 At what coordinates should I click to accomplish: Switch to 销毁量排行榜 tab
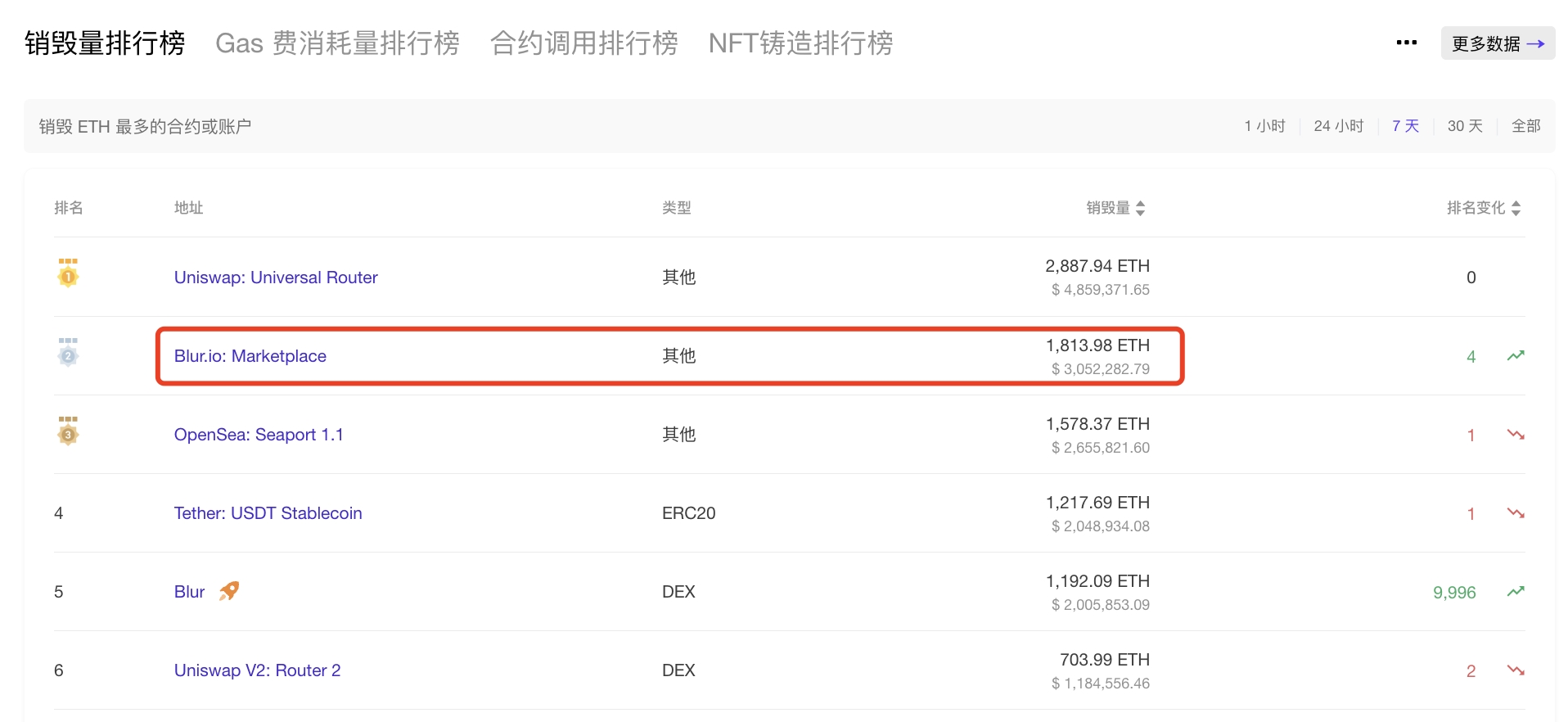(x=105, y=43)
